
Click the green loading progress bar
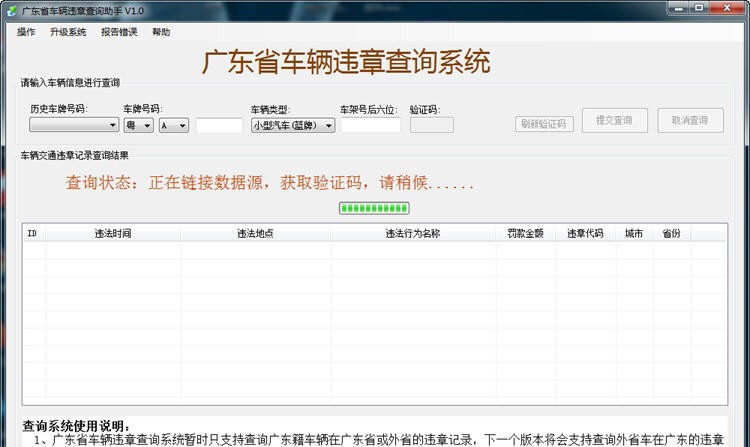(x=374, y=208)
